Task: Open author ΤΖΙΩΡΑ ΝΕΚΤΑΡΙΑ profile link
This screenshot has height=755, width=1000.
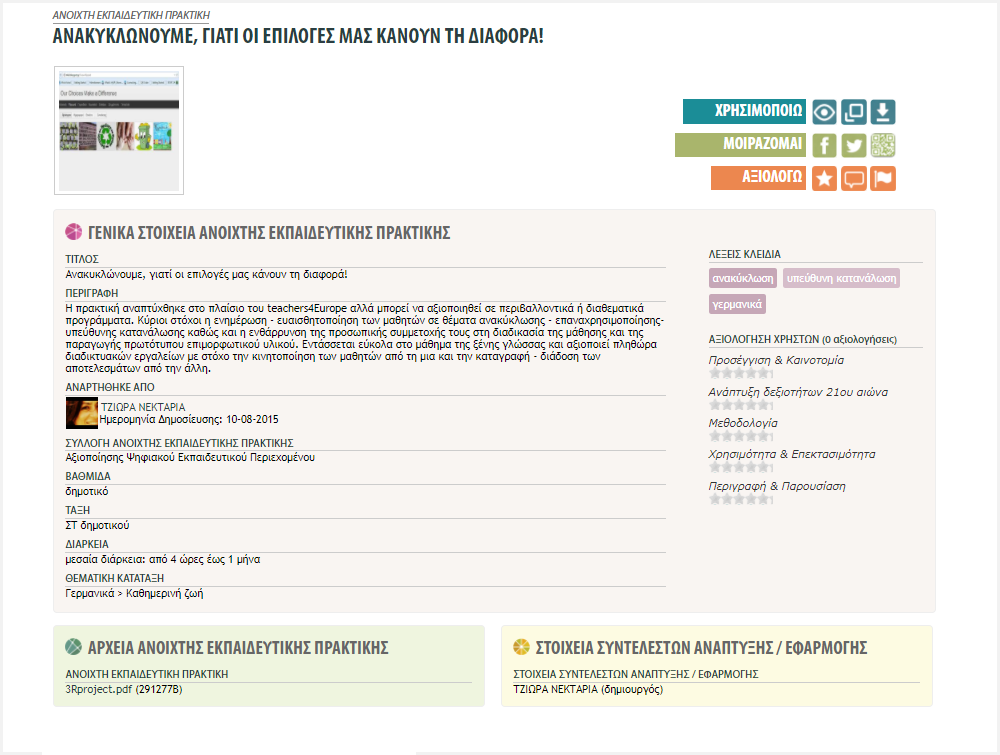Action: [143, 407]
